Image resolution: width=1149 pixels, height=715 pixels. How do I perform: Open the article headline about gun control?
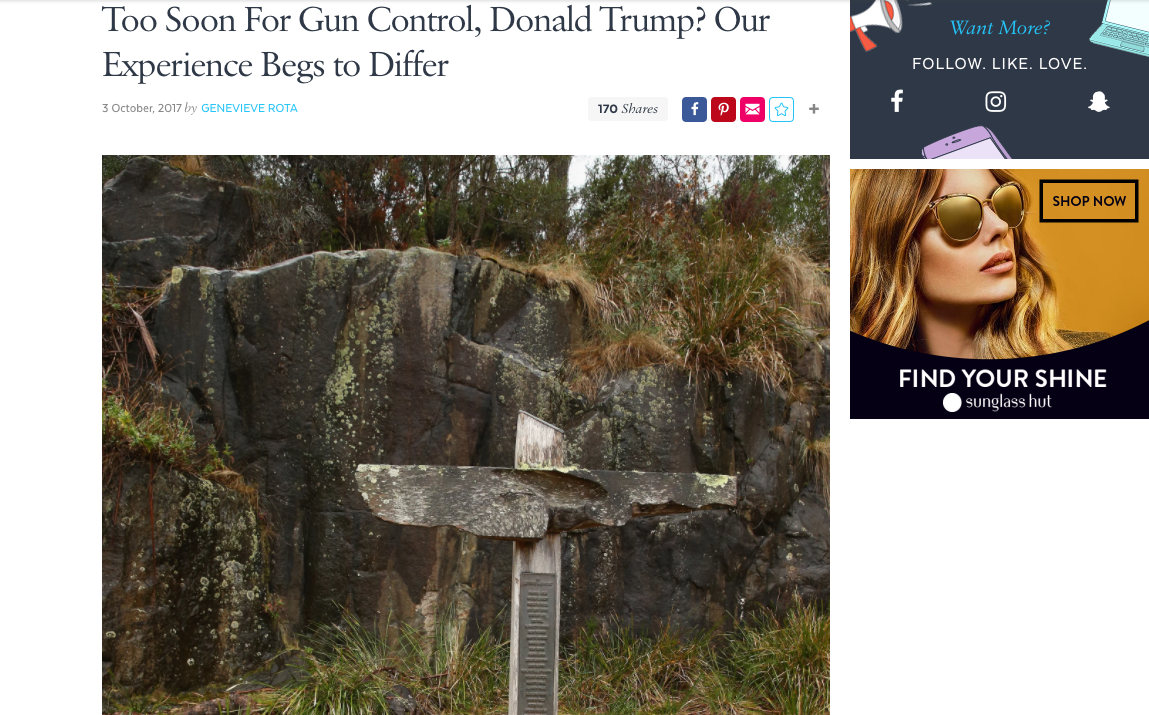pos(435,42)
